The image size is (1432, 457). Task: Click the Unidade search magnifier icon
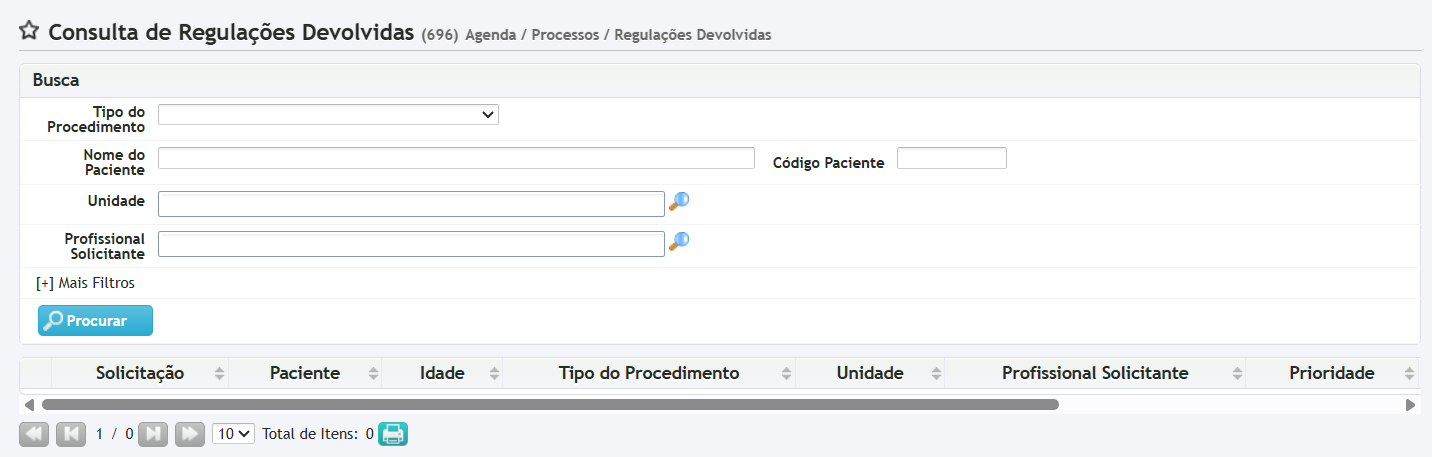679,201
